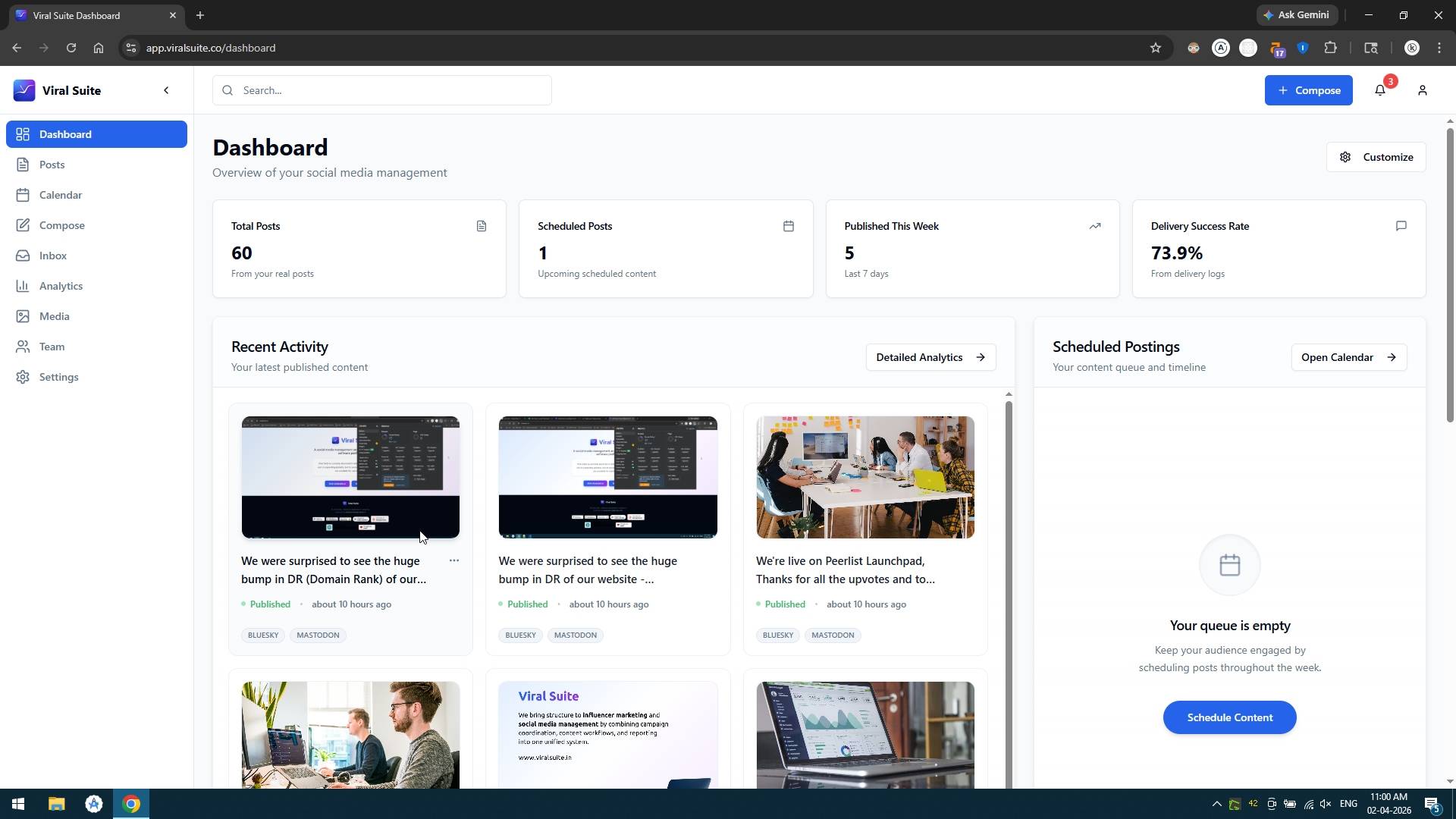Open the taskbar clock and date
1456x819 pixels.
1389,804
